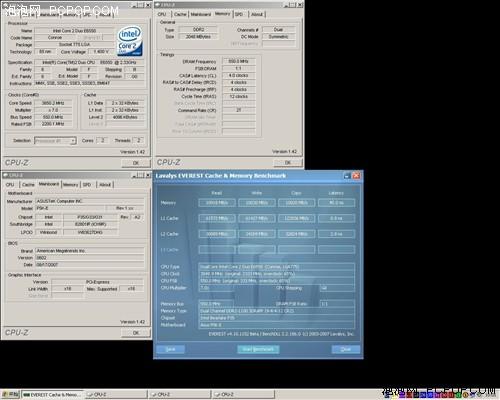Click the L2 Cache Read result in EVEREST
This screenshot has height=400, width=500.
coord(217,234)
